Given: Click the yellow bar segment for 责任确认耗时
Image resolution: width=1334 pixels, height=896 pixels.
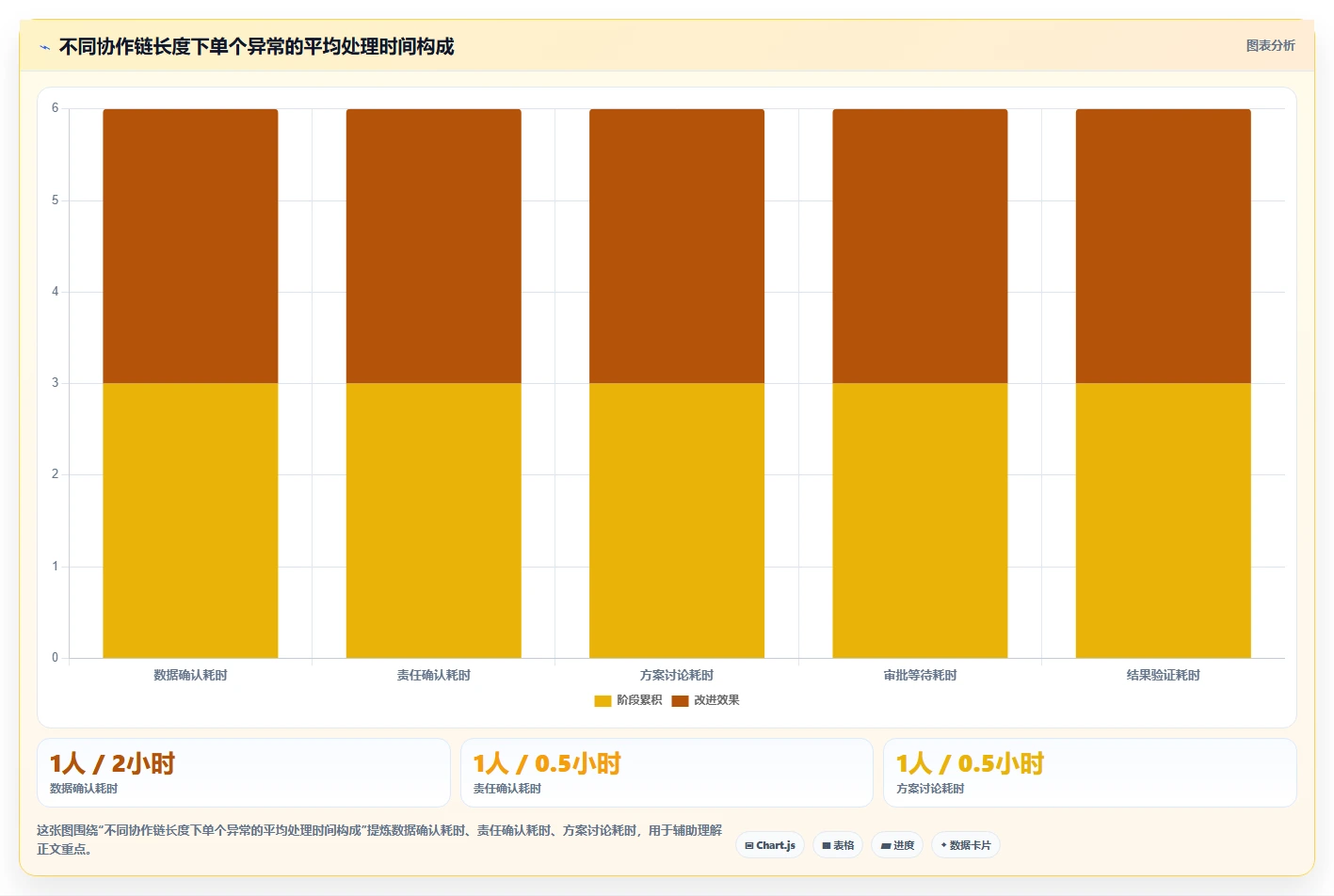Looking at the screenshot, I should (434, 520).
